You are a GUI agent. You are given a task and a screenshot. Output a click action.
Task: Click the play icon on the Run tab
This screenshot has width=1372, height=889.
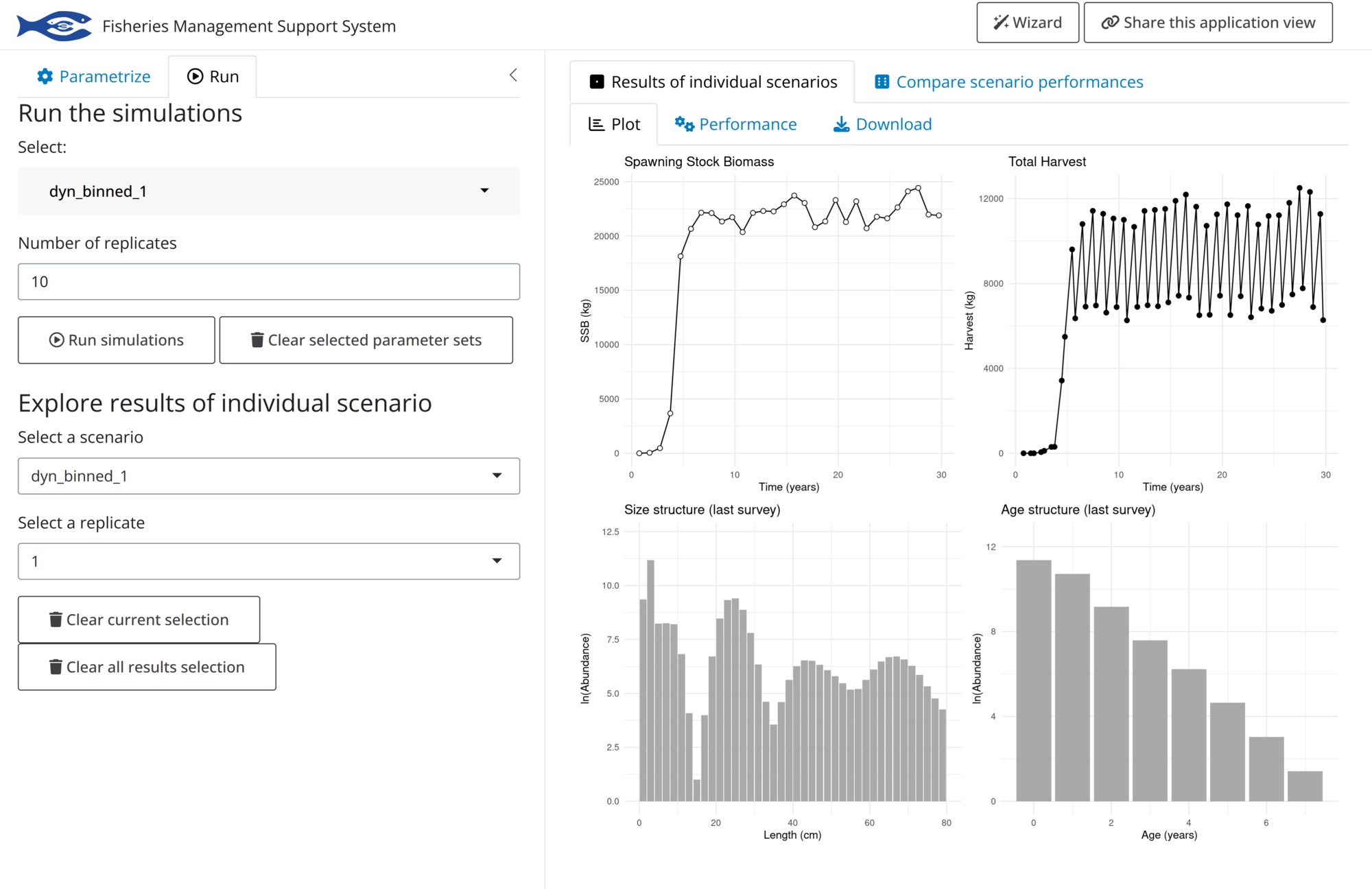coord(194,75)
